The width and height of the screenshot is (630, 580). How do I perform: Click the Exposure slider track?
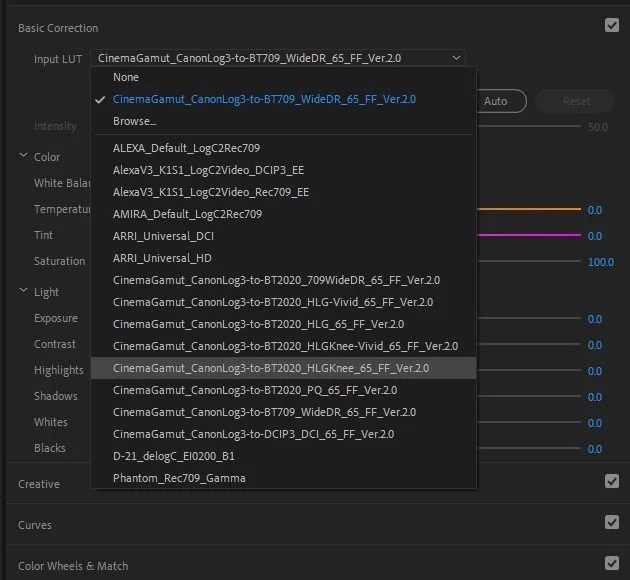coord(529,318)
